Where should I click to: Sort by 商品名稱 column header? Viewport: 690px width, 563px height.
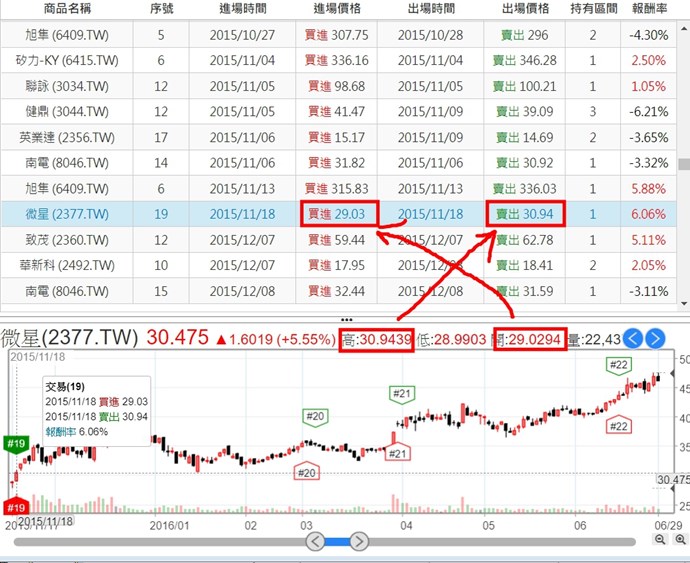[67, 9]
